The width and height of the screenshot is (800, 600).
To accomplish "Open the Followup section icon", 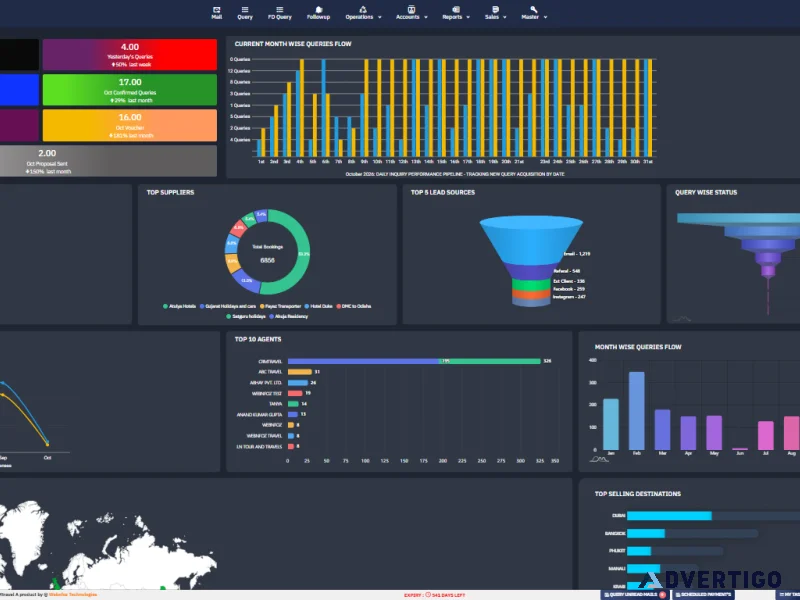I will 318,13.
